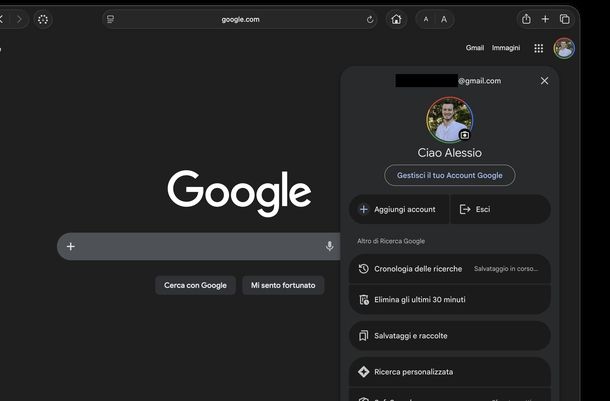610x401 pixels.
Task: Click the Google search input field
Action: point(198,246)
